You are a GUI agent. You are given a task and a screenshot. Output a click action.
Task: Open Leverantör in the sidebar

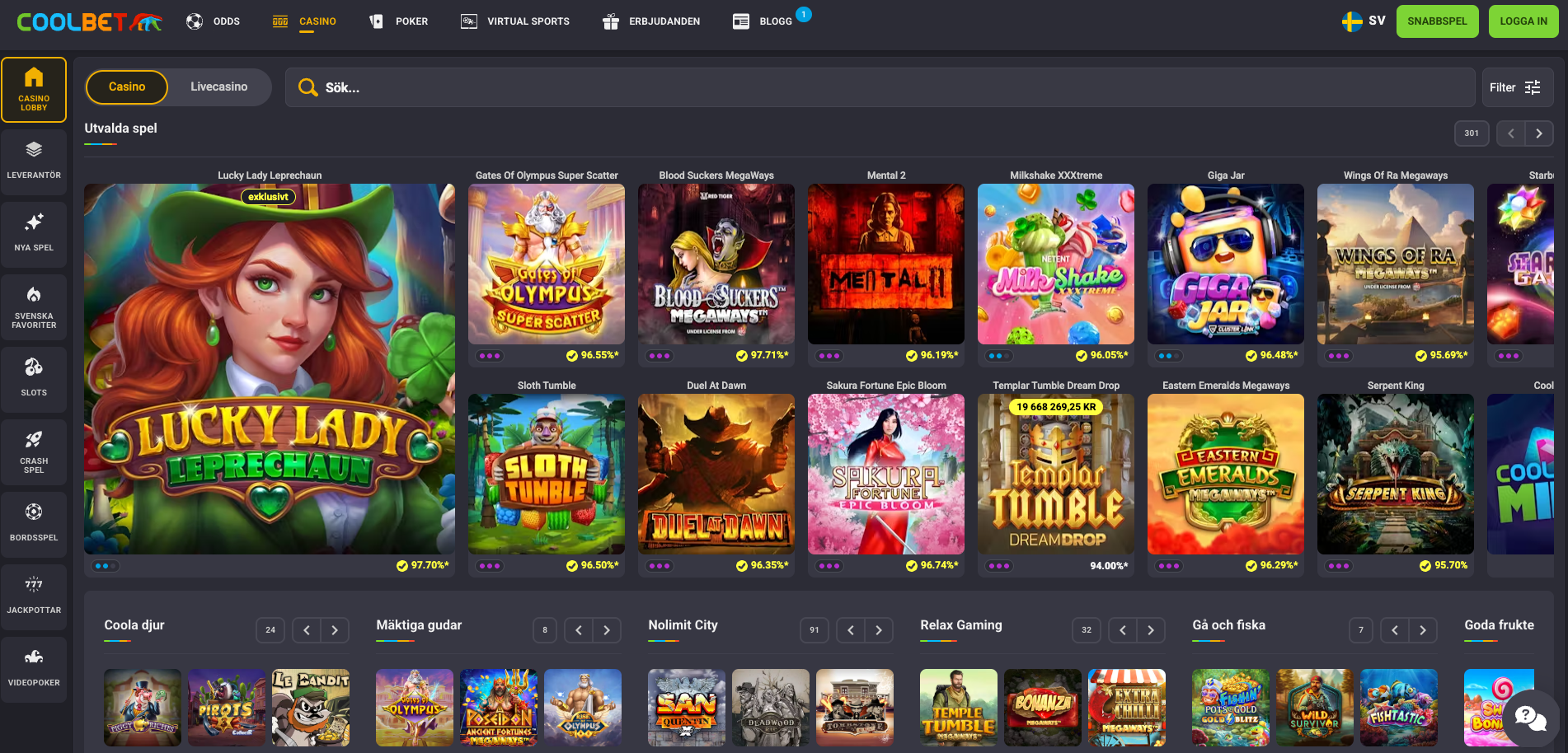pos(34,162)
